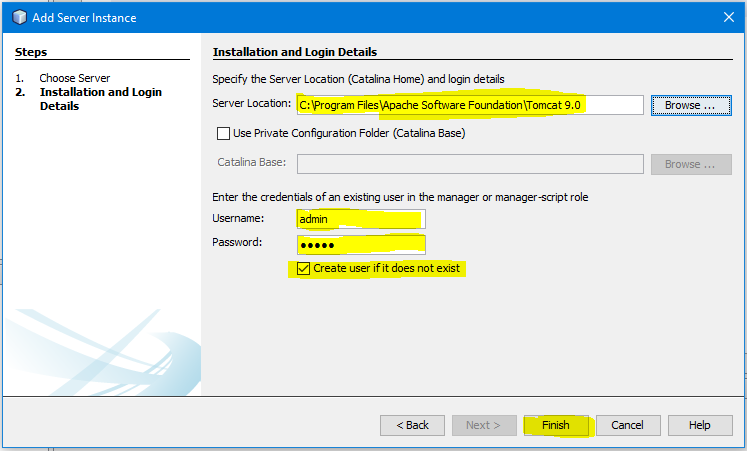Select step 2 Installation and Login Details
Image resolution: width=747 pixels, height=451 pixels.
click(x=101, y=99)
